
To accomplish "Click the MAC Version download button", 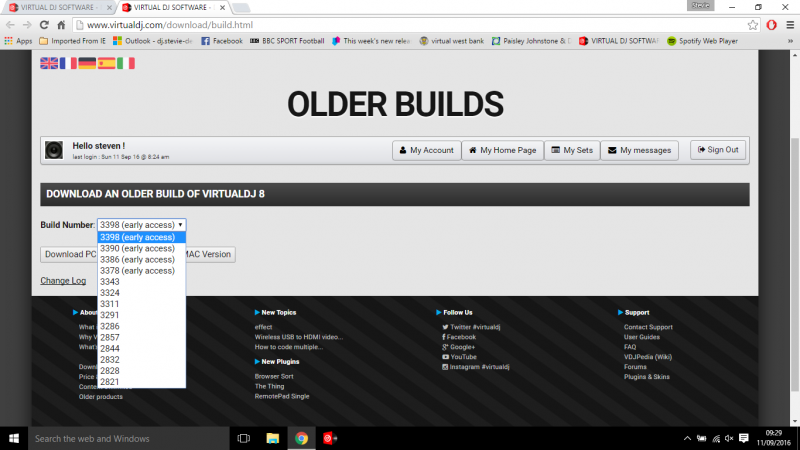I will (x=210, y=254).
